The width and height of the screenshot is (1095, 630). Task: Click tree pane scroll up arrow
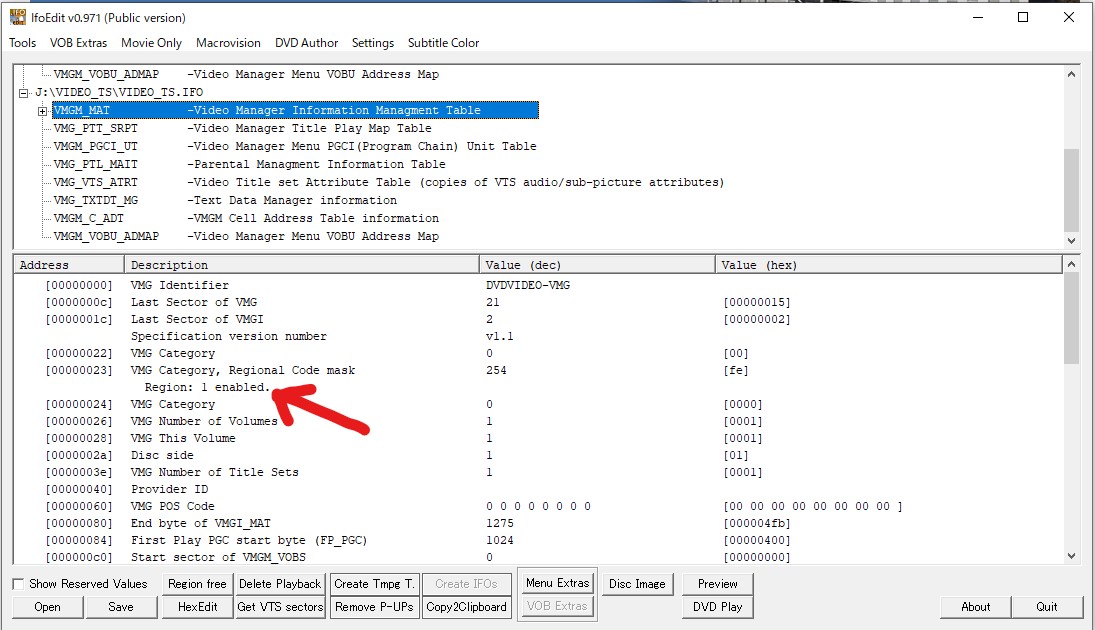[1071, 74]
